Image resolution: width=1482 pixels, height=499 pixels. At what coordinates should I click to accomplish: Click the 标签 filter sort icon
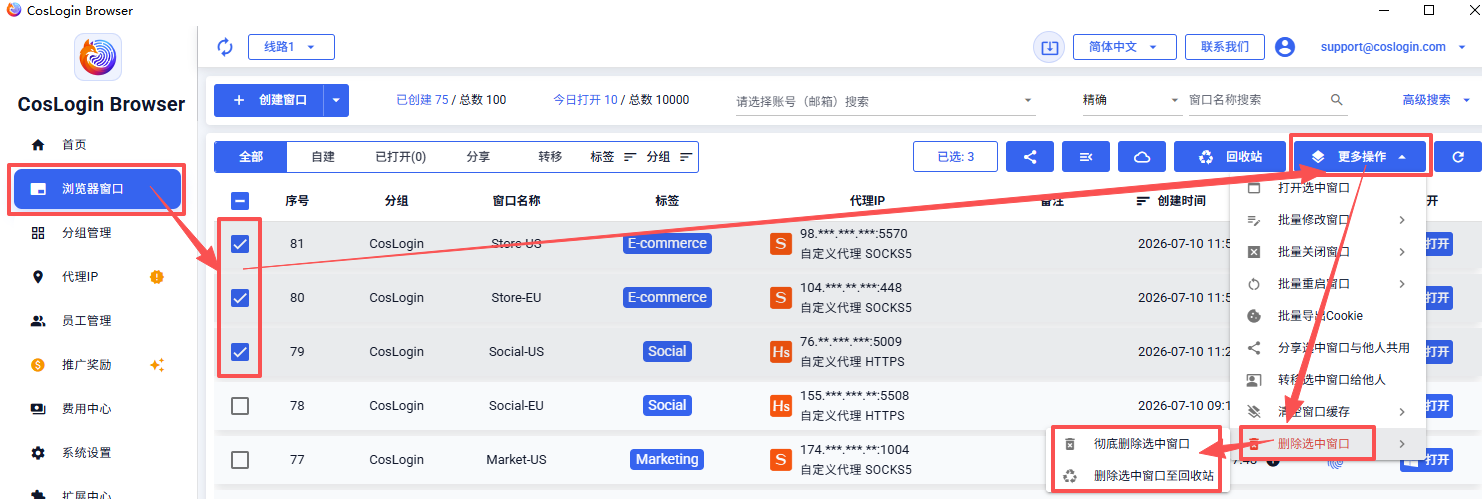(630, 157)
